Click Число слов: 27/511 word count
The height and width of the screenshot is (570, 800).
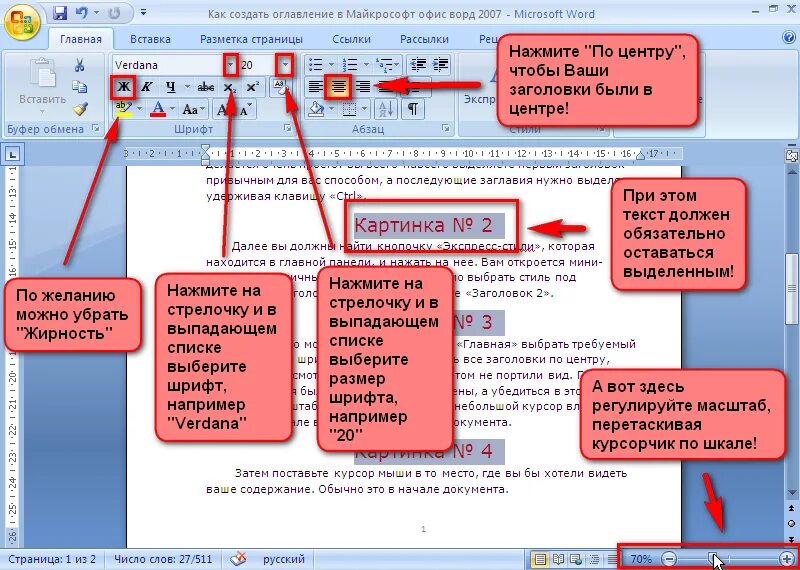tap(162, 559)
